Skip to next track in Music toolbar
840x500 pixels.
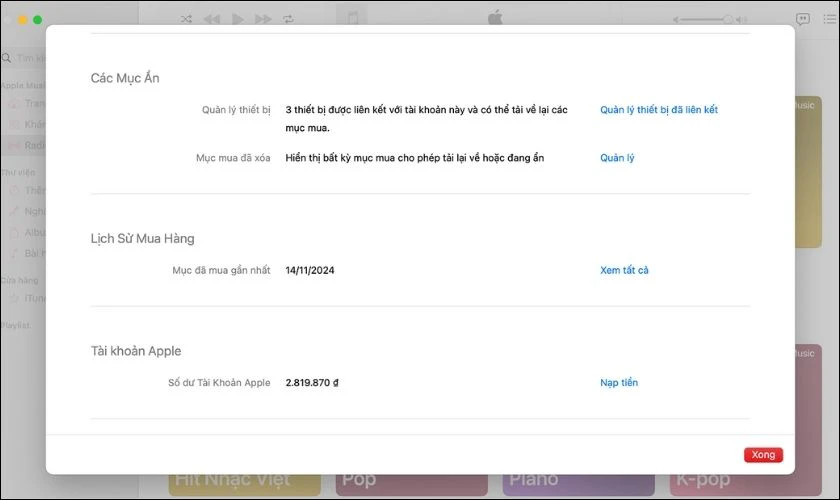[x=263, y=19]
